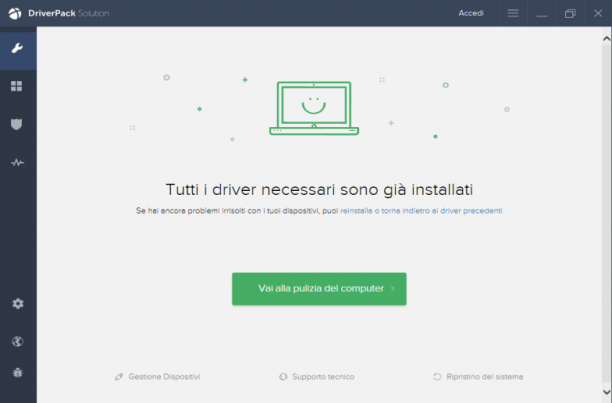Click the heading 'Tutti i driver necessari sono già installati'
The height and width of the screenshot is (403, 612).
319,190
